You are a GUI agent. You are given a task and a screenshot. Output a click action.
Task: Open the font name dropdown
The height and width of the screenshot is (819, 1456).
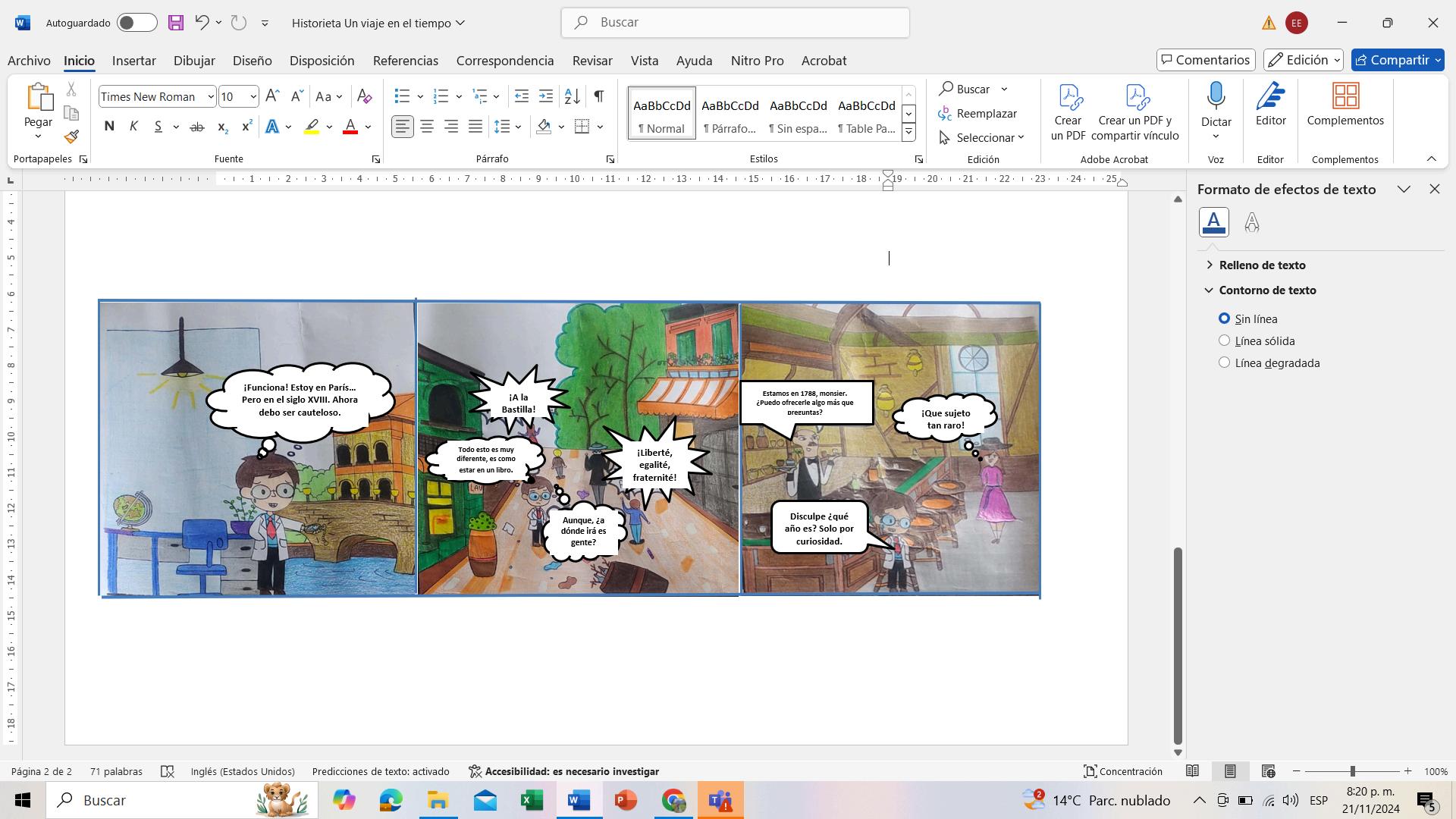pos(210,96)
